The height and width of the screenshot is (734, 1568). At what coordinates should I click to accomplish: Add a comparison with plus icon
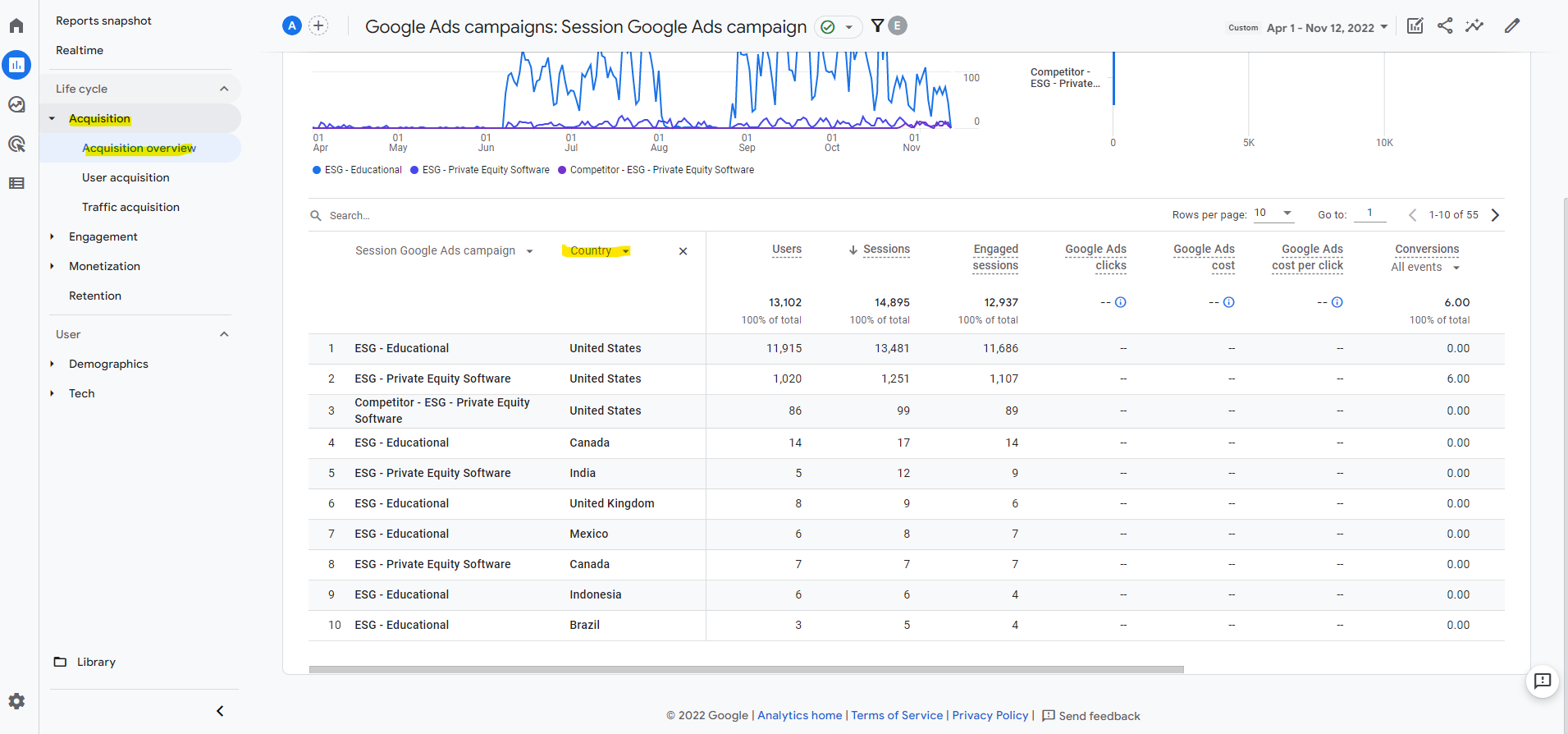[318, 26]
